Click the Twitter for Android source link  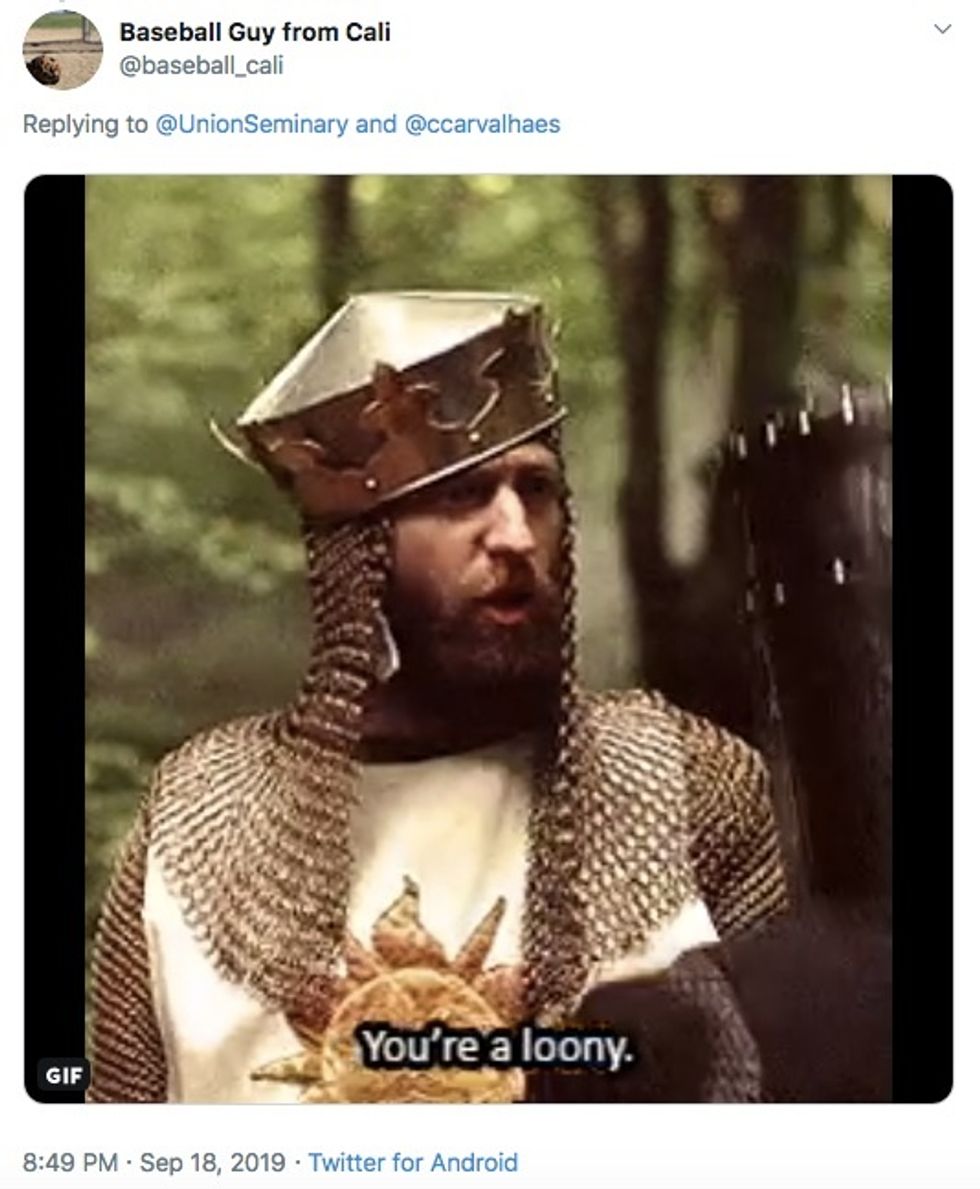(413, 1162)
